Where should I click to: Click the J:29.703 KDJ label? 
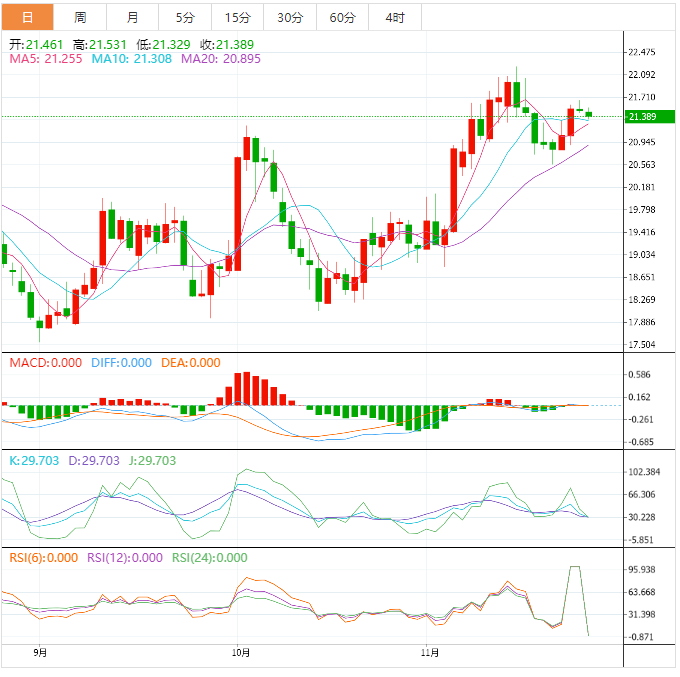point(152,461)
